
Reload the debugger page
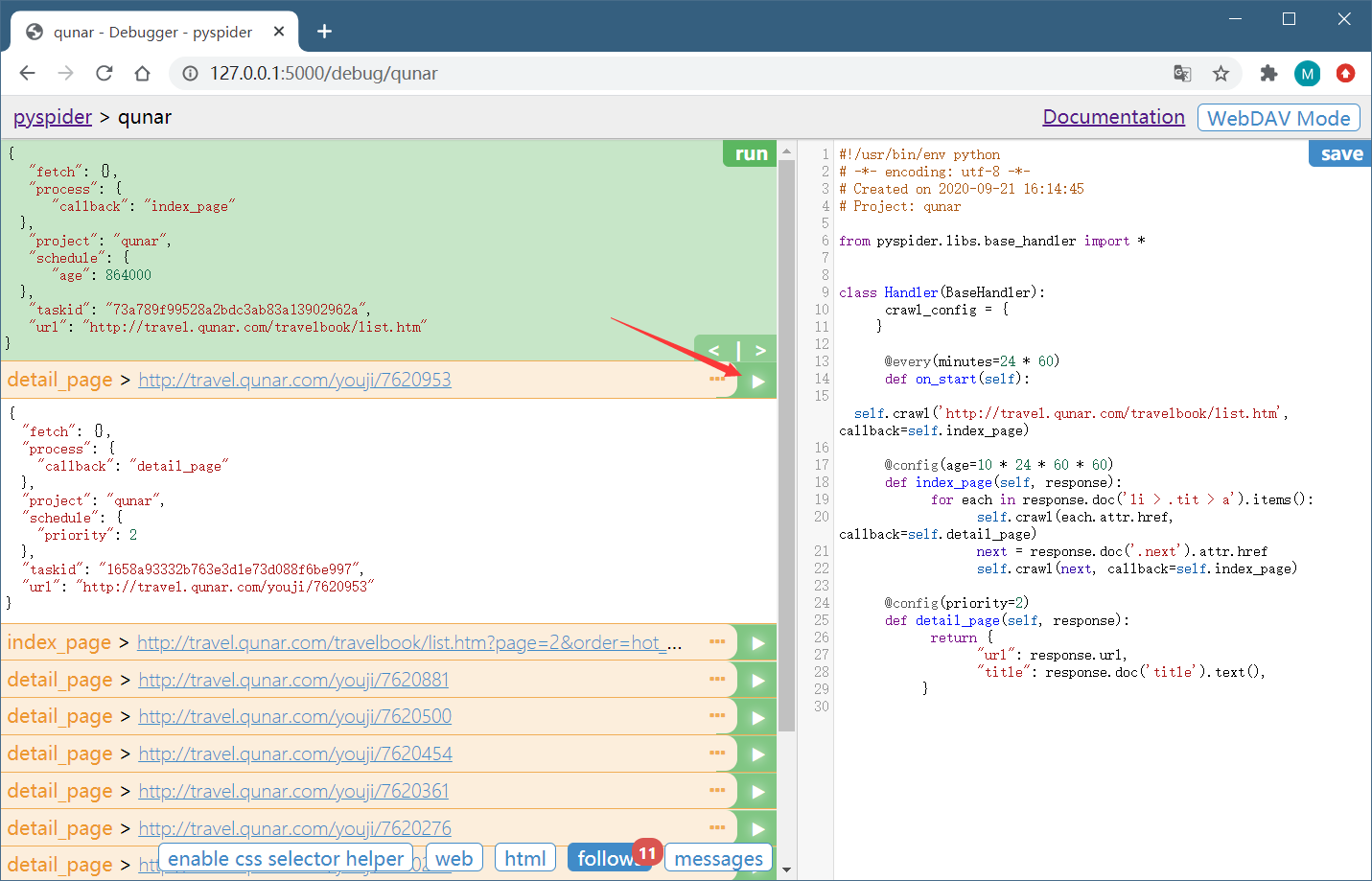click(105, 74)
